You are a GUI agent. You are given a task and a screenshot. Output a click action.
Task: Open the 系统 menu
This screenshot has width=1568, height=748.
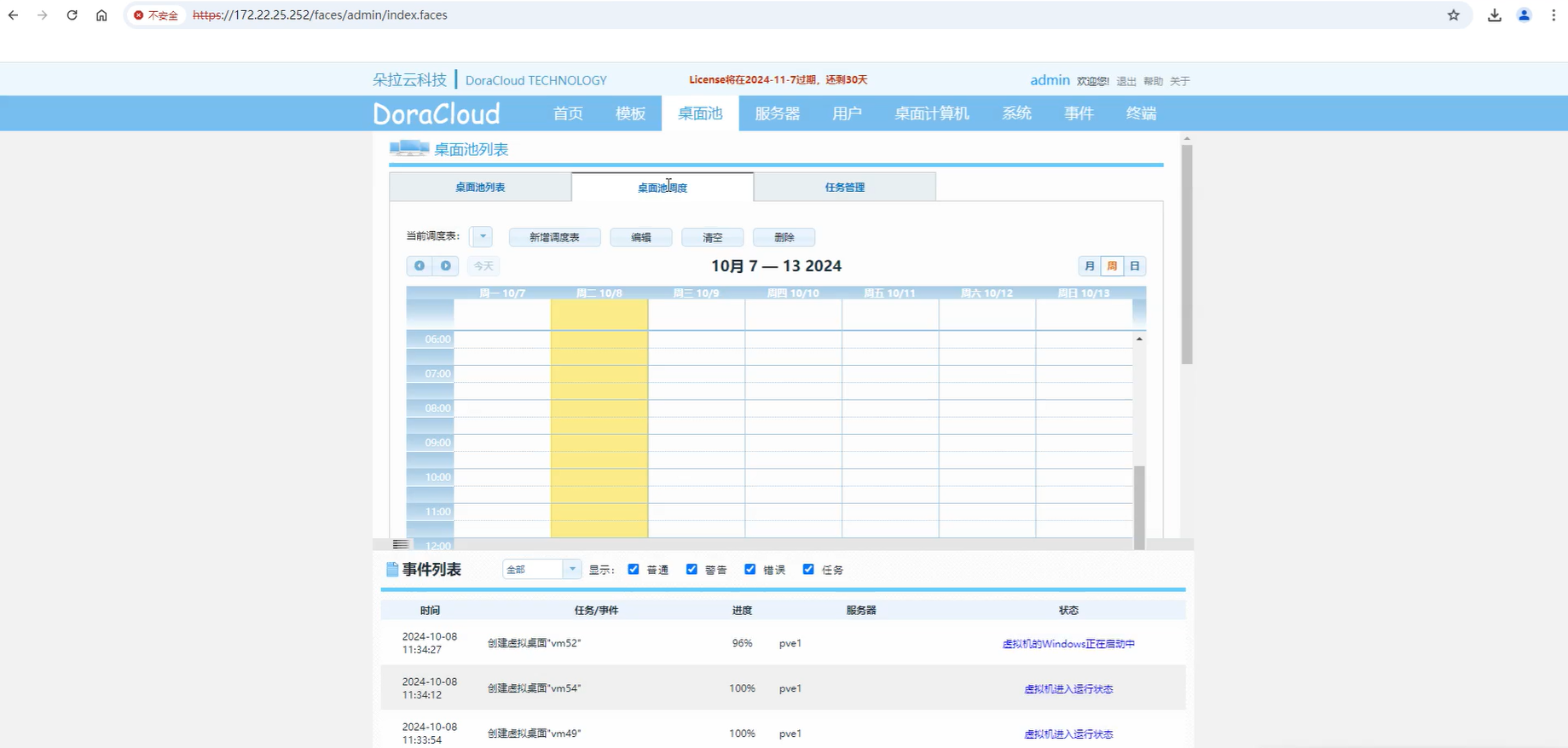click(x=1017, y=113)
